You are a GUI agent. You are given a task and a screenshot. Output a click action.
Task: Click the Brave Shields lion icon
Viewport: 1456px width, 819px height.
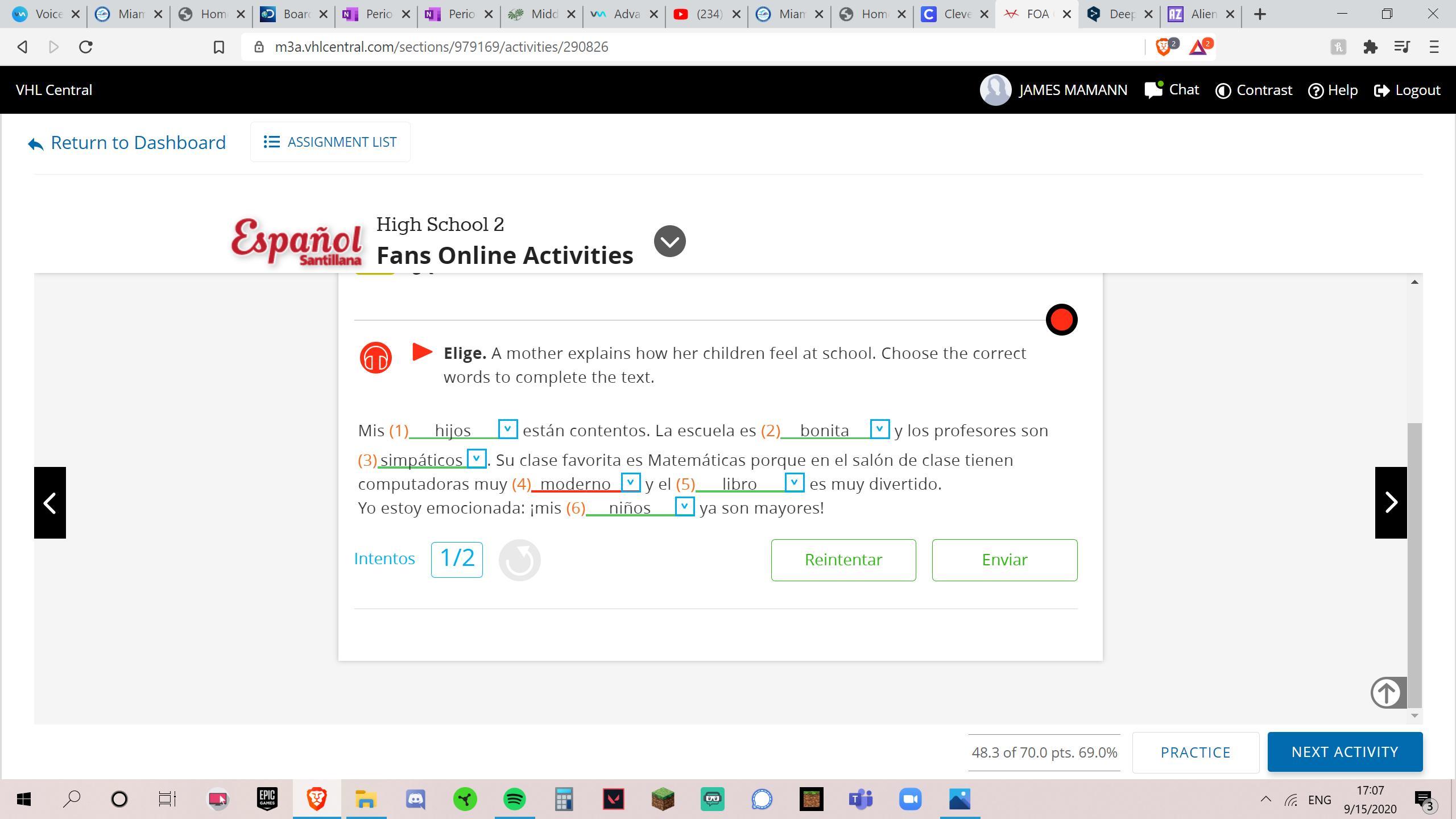pyautogui.click(x=1164, y=47)
